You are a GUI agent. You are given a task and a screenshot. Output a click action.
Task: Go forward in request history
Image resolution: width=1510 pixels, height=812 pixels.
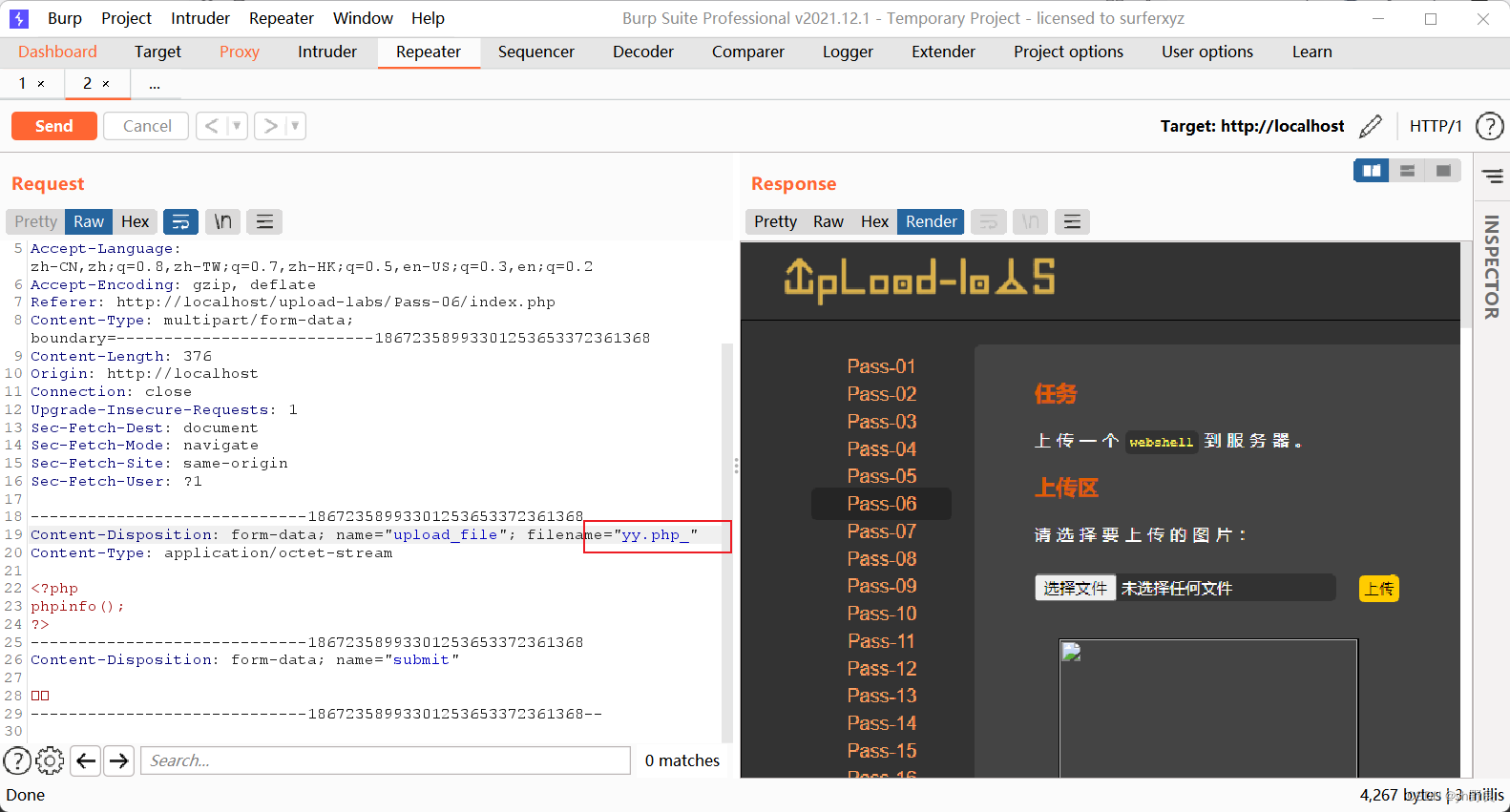pos(271,126)
